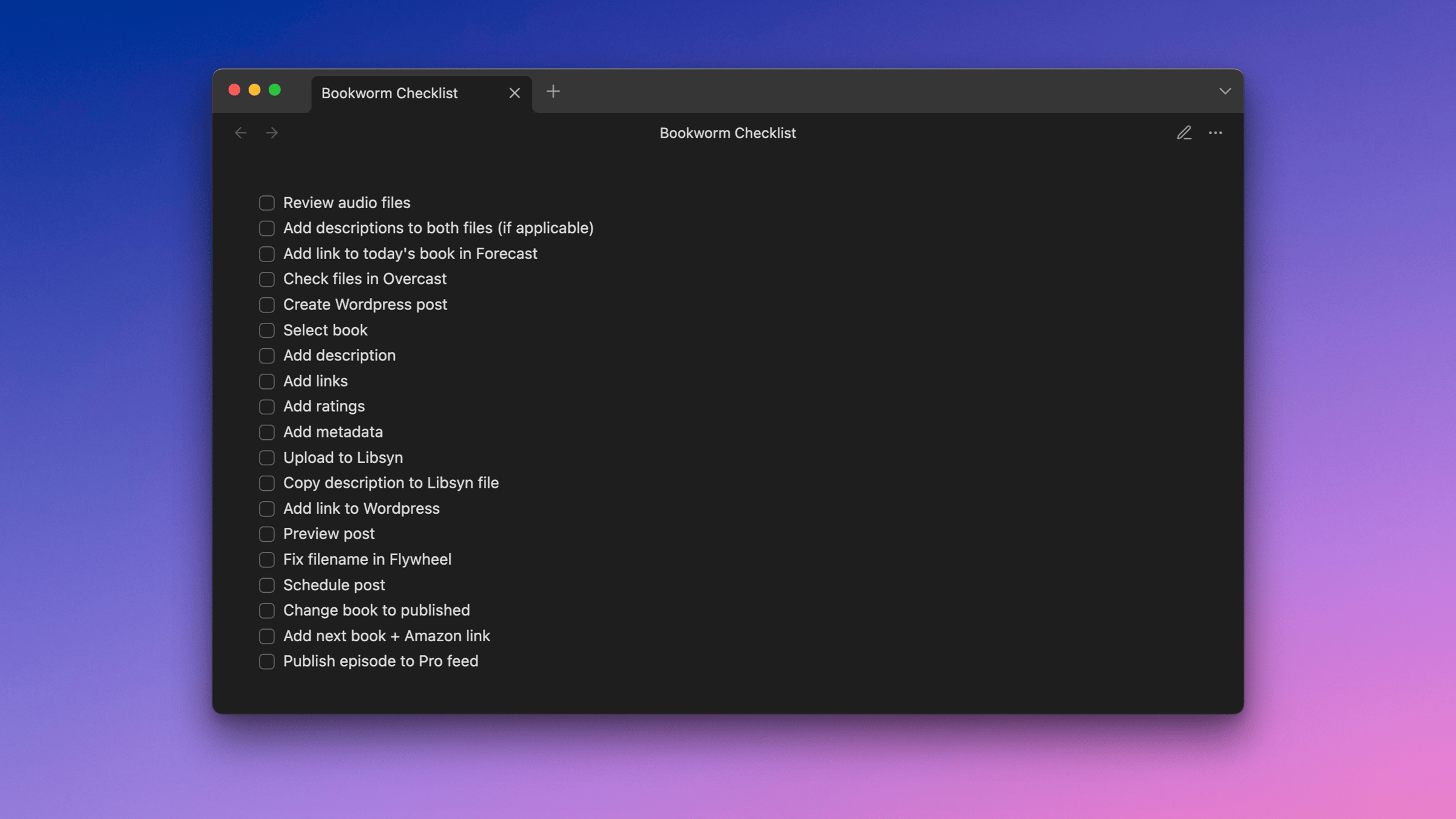Click the 'Upload to Libsyn' text

tap(343, 457)
